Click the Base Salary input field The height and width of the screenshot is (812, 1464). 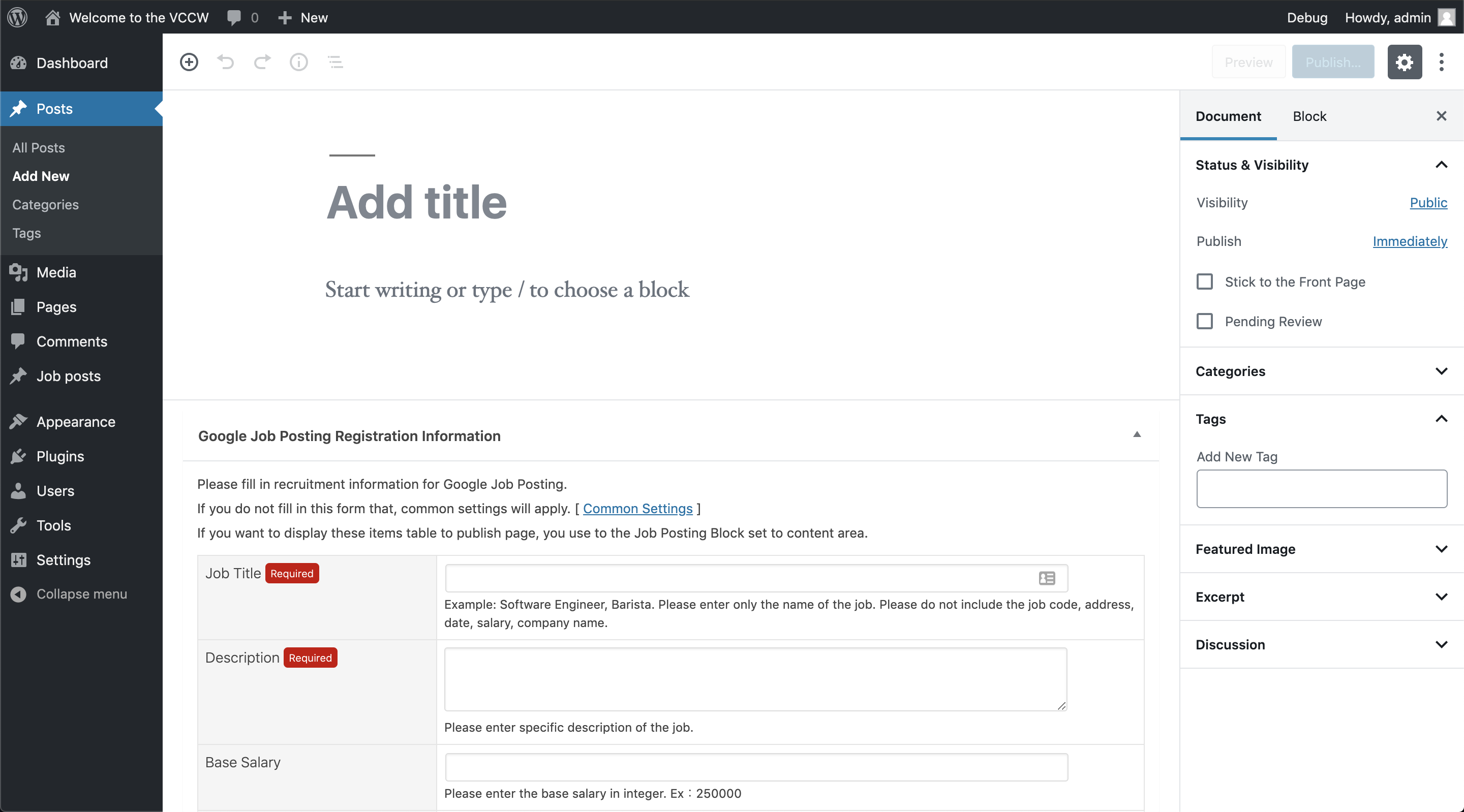coord(755,763)
